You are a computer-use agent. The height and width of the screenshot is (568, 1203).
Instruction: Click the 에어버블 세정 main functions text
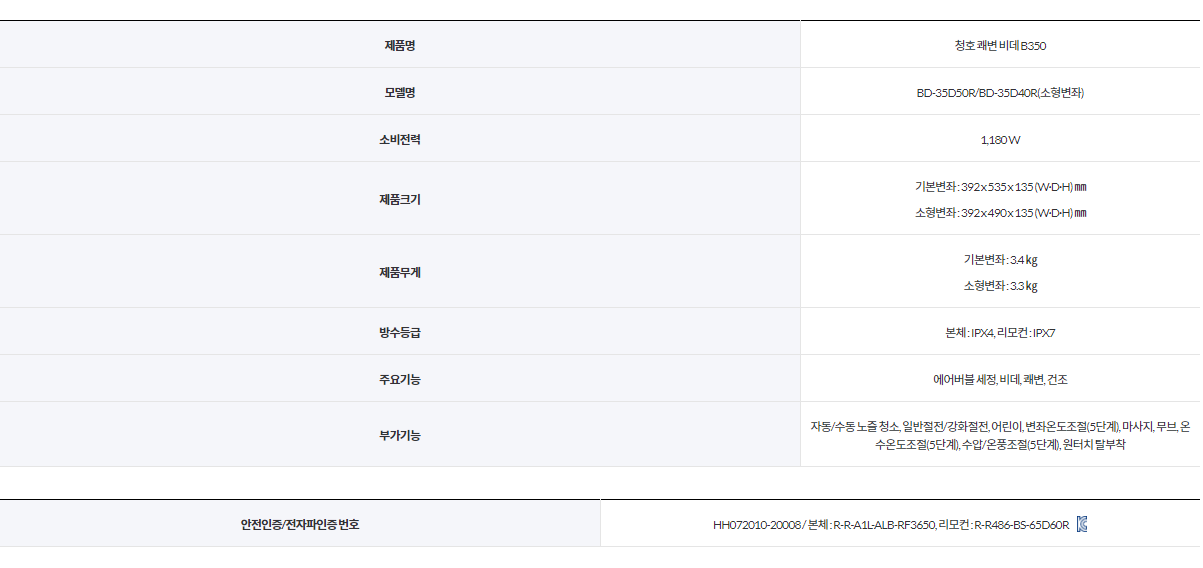point(1000,380)
